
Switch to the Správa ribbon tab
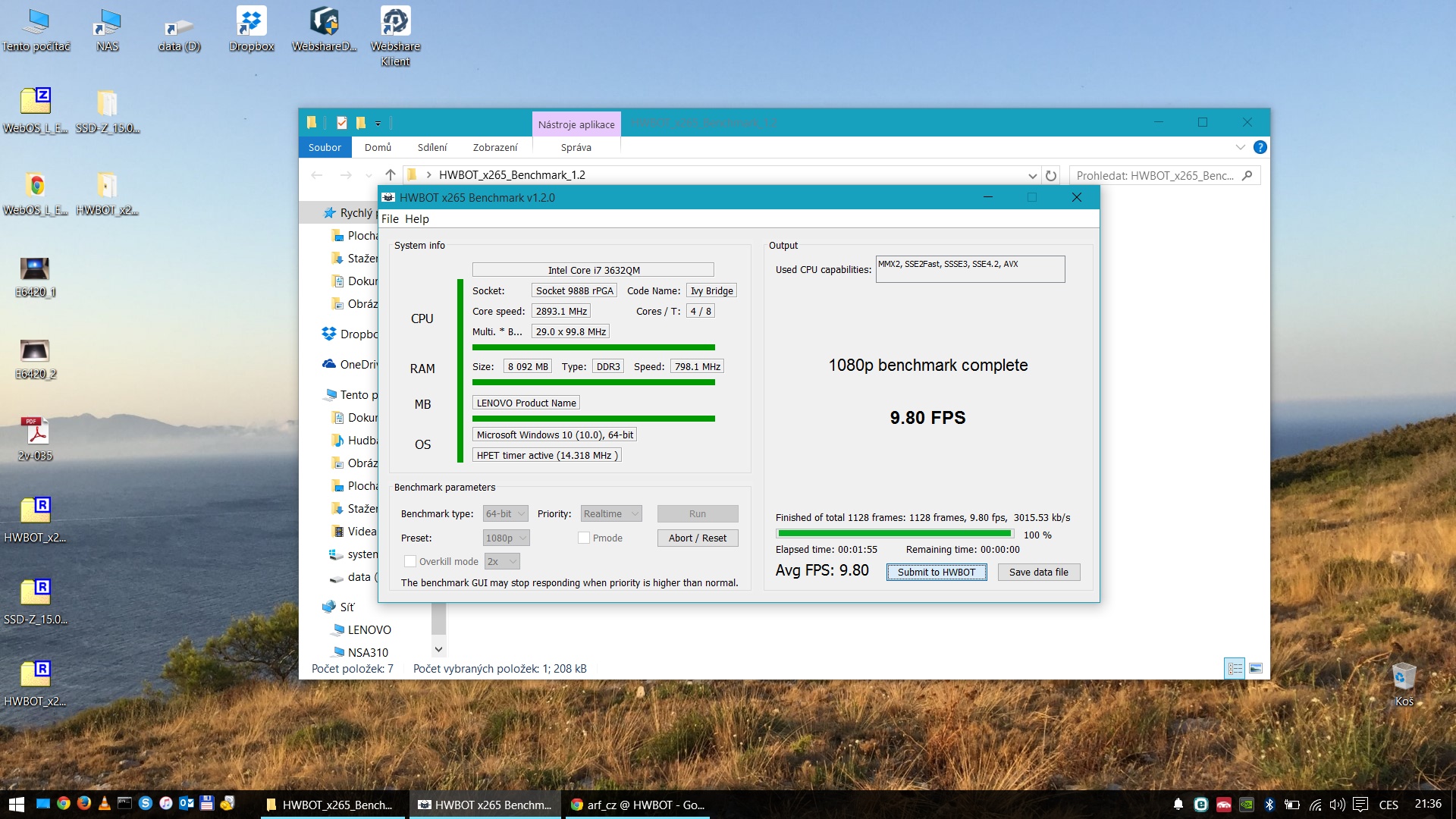tap(576, 147)
